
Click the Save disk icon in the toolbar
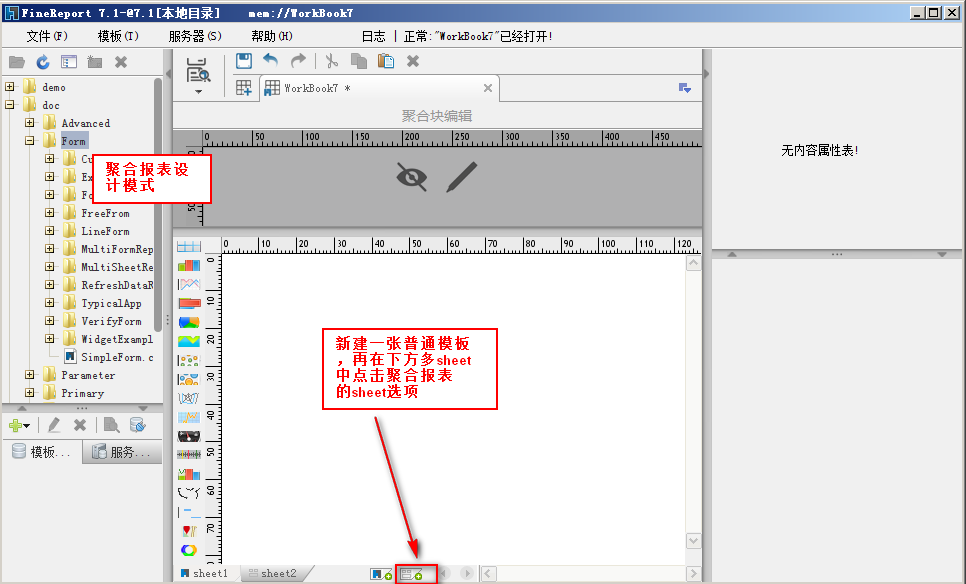click(244, 60)
